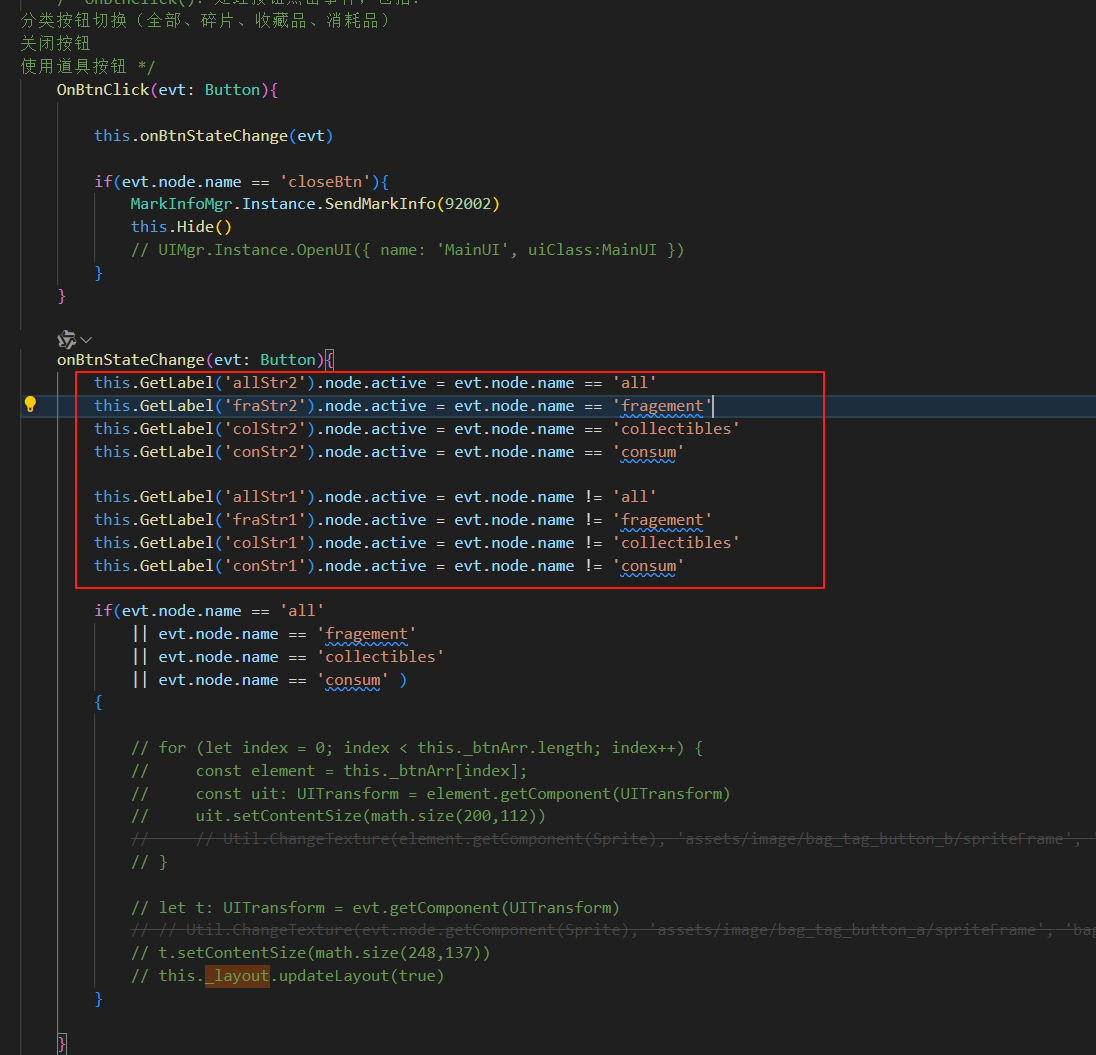Click 'fragement' in the if condition
This screenshot has height=1055, width=1096.
366,634
